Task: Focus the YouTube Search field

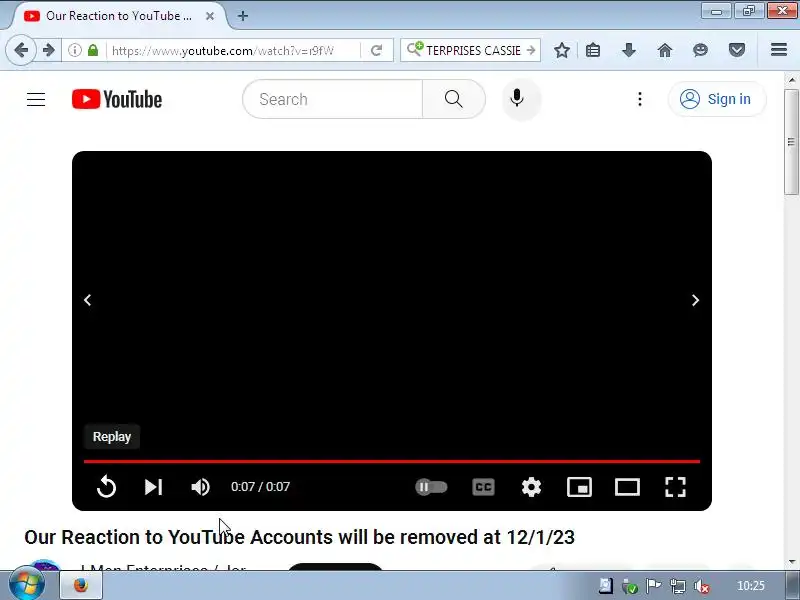Action: (333, 99)
